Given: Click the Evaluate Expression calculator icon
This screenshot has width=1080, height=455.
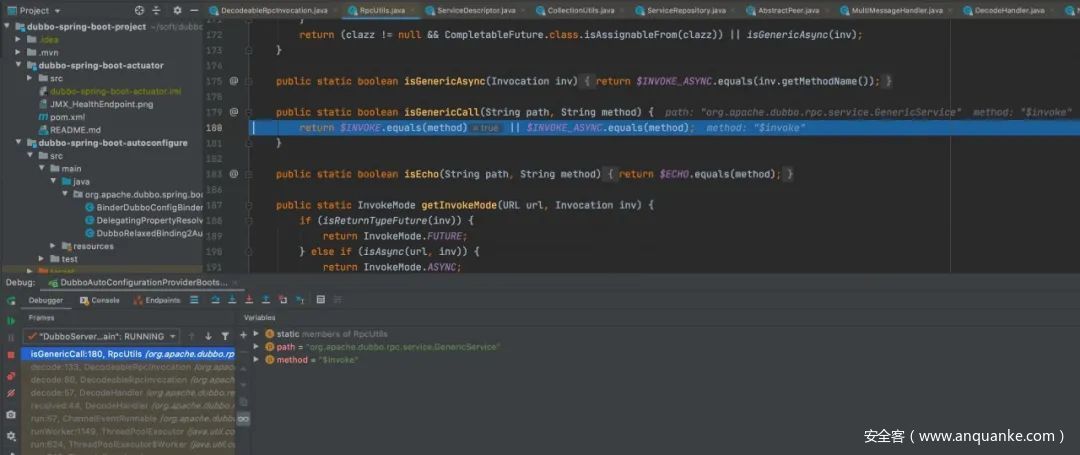Looking at the screenshot, I should click(320, 299).
